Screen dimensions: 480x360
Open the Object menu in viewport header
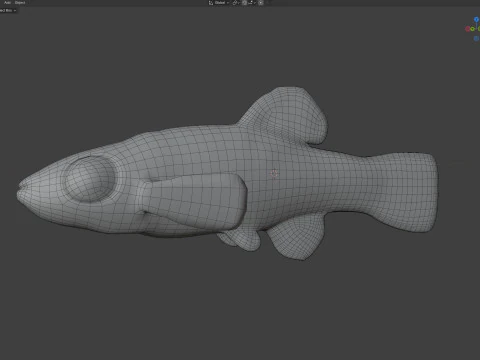click(20, 2)
